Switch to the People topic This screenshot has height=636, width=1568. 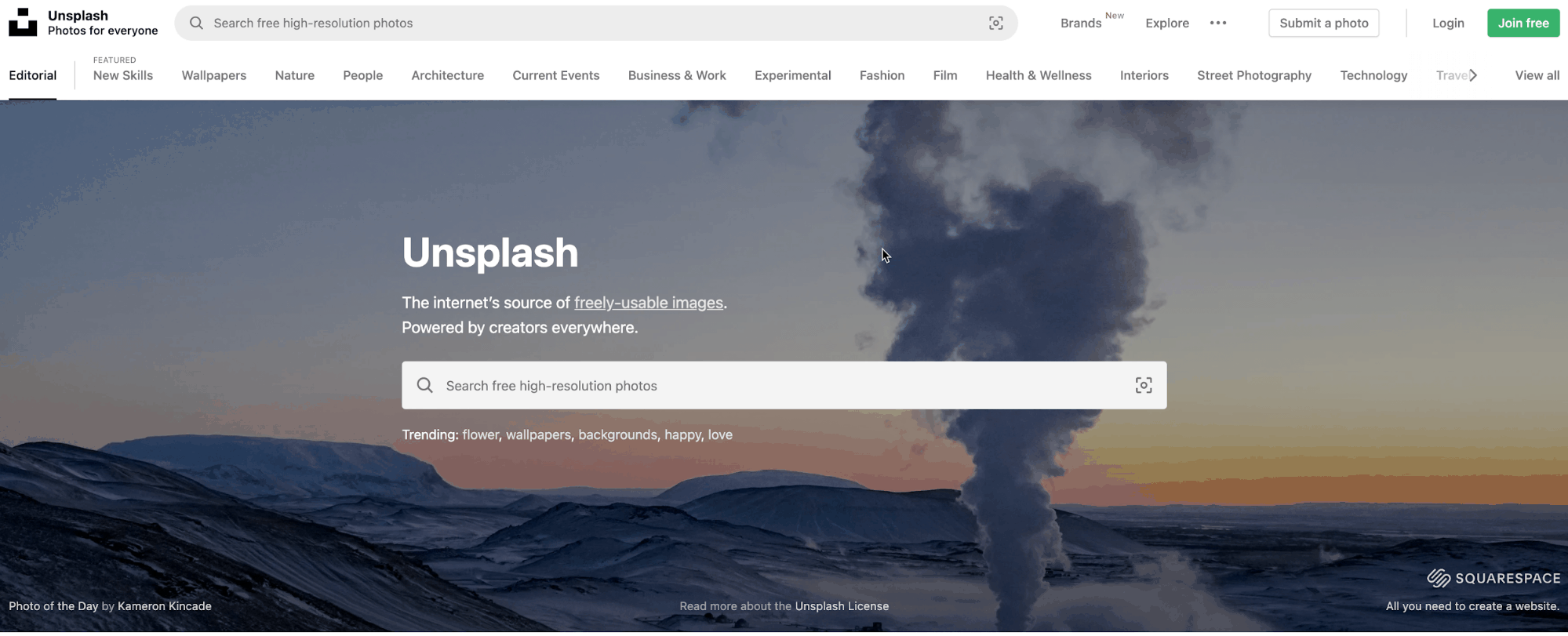point(363,75)
